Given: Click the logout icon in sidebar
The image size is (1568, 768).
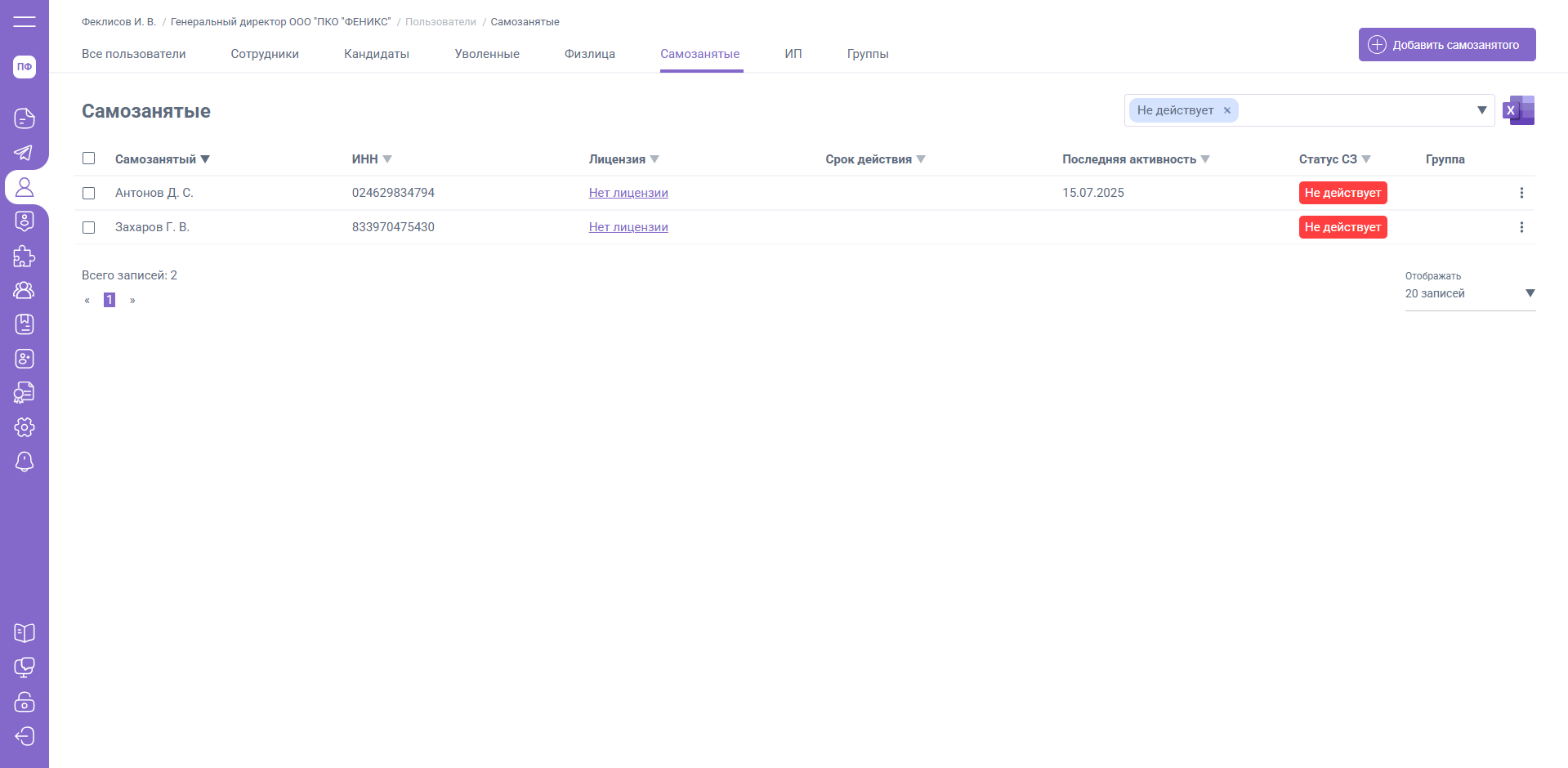Looking at the screenshot, I should tap(25, 736).
